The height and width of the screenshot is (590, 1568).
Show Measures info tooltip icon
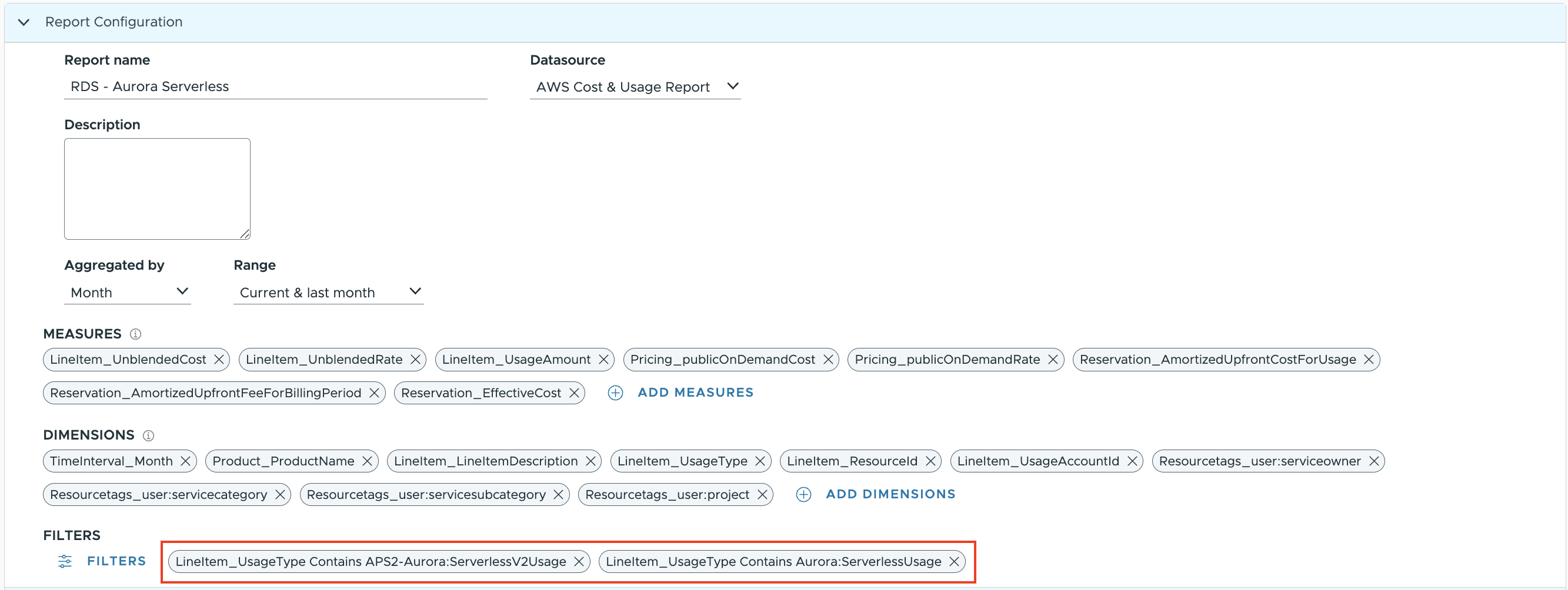click(x=136, y=334)
